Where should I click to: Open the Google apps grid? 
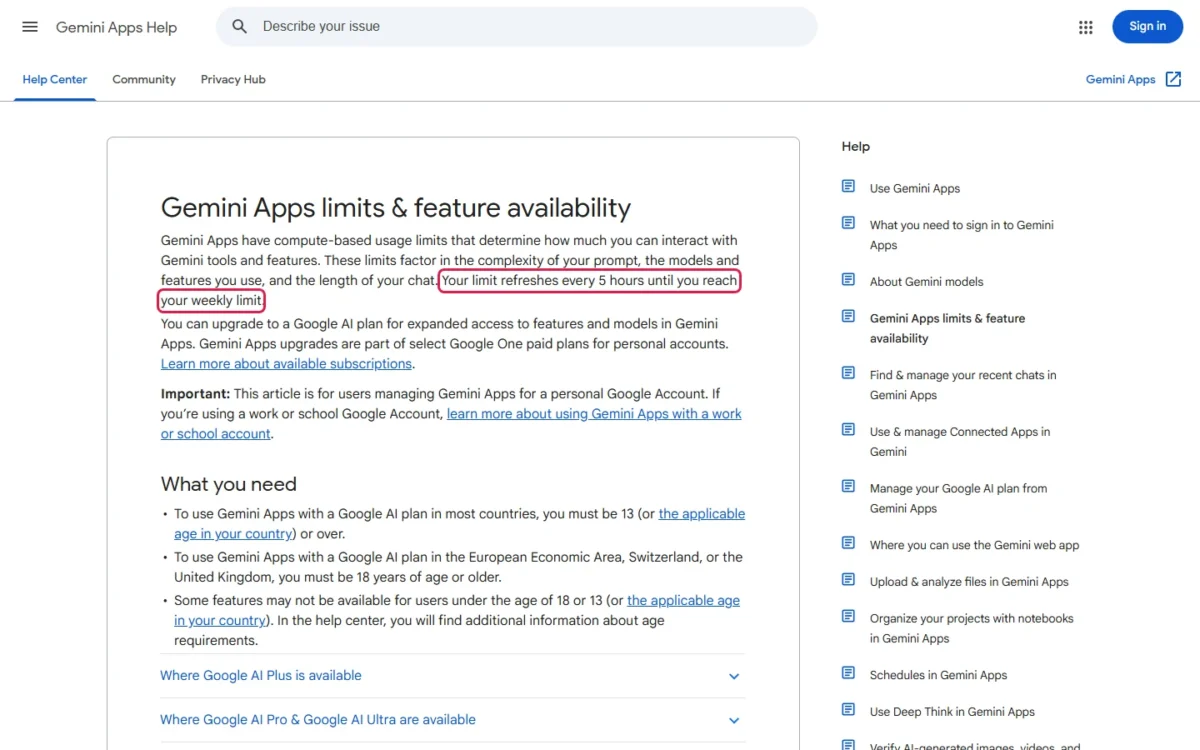pyautogui.click(x=1086, y=27)
